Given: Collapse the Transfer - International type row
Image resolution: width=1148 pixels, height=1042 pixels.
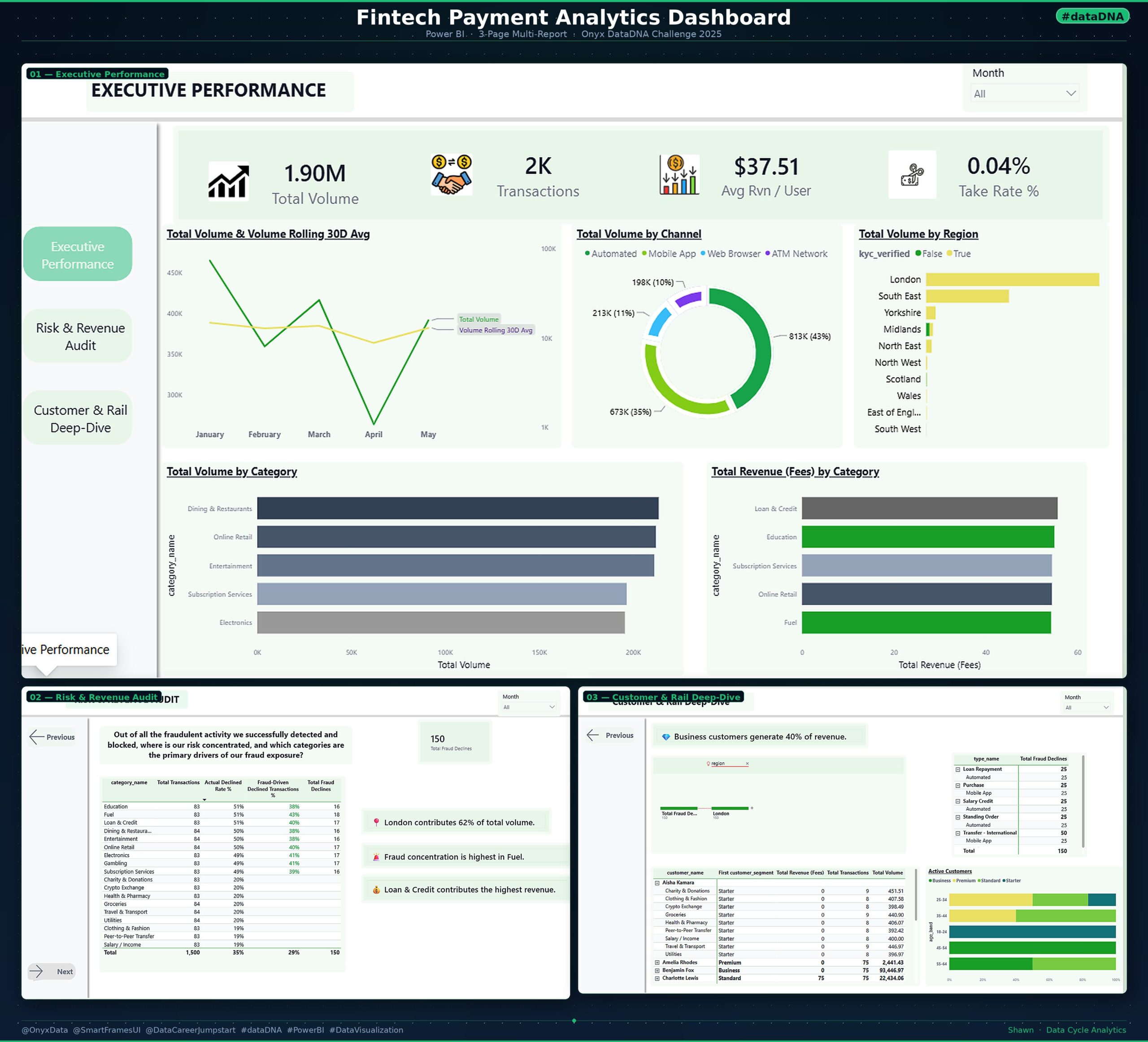Looking at the screenshot, I should pyautogui.click(x=958, y=833).
